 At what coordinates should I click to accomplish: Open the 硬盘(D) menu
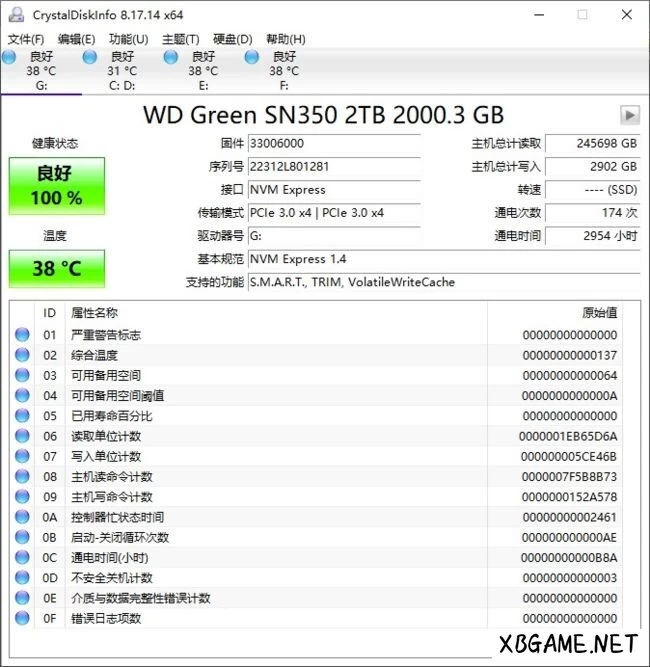tap(232, 39)
